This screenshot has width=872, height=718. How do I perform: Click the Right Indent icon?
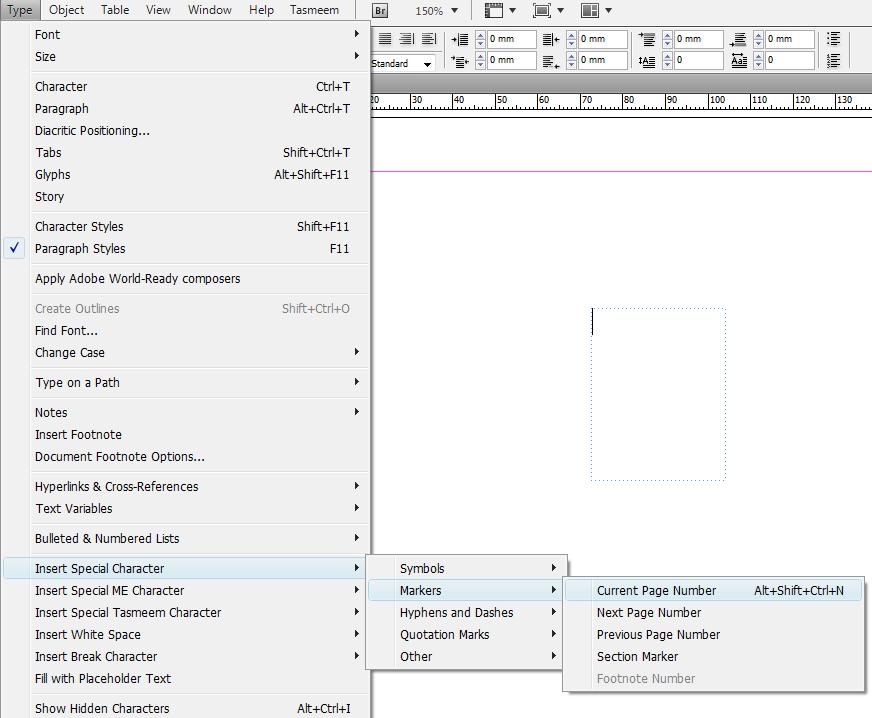551,39
